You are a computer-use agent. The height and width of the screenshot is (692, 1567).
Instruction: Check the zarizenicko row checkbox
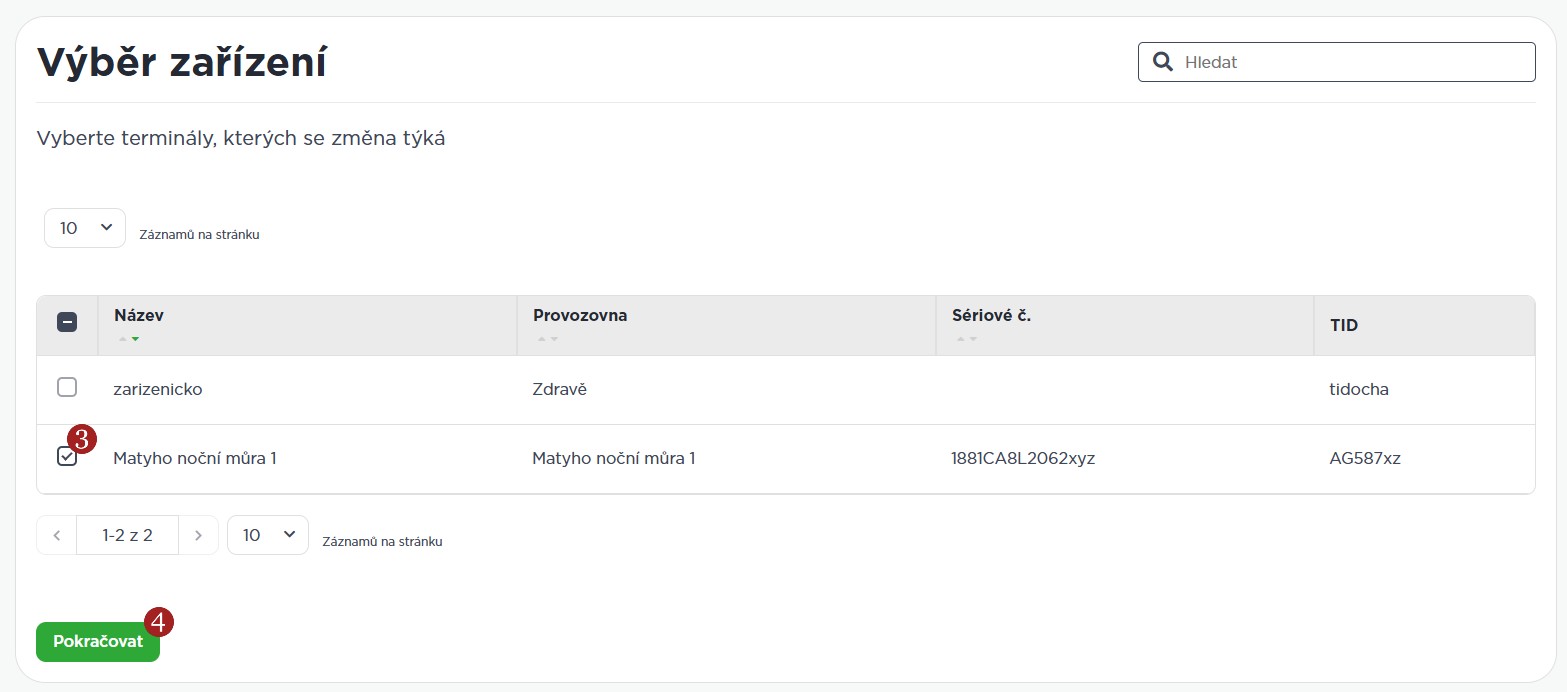(67, 387)
